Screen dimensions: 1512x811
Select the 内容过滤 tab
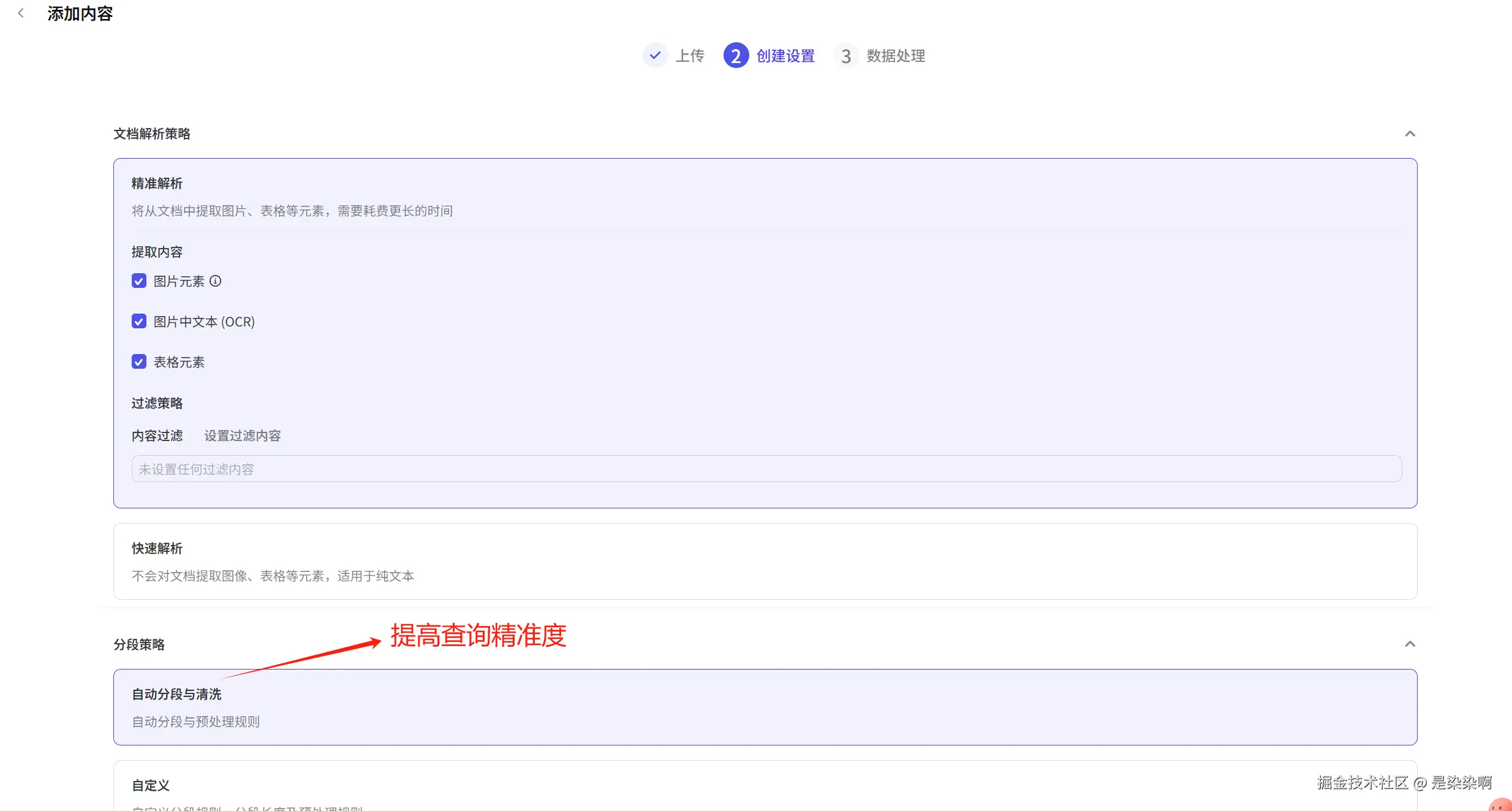pos(157,436)
